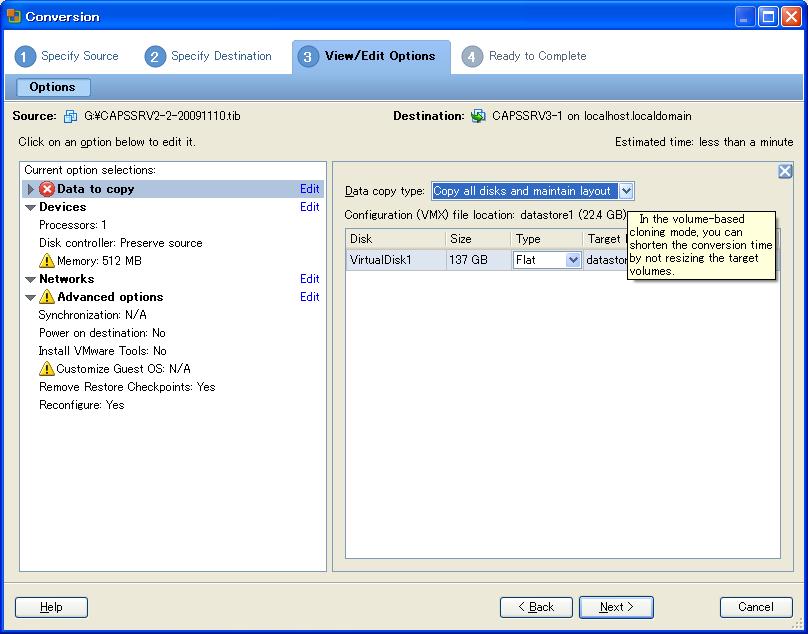
Task: Click warning icon next to Memory: 512 MB
Action: (x=47, y=261)
